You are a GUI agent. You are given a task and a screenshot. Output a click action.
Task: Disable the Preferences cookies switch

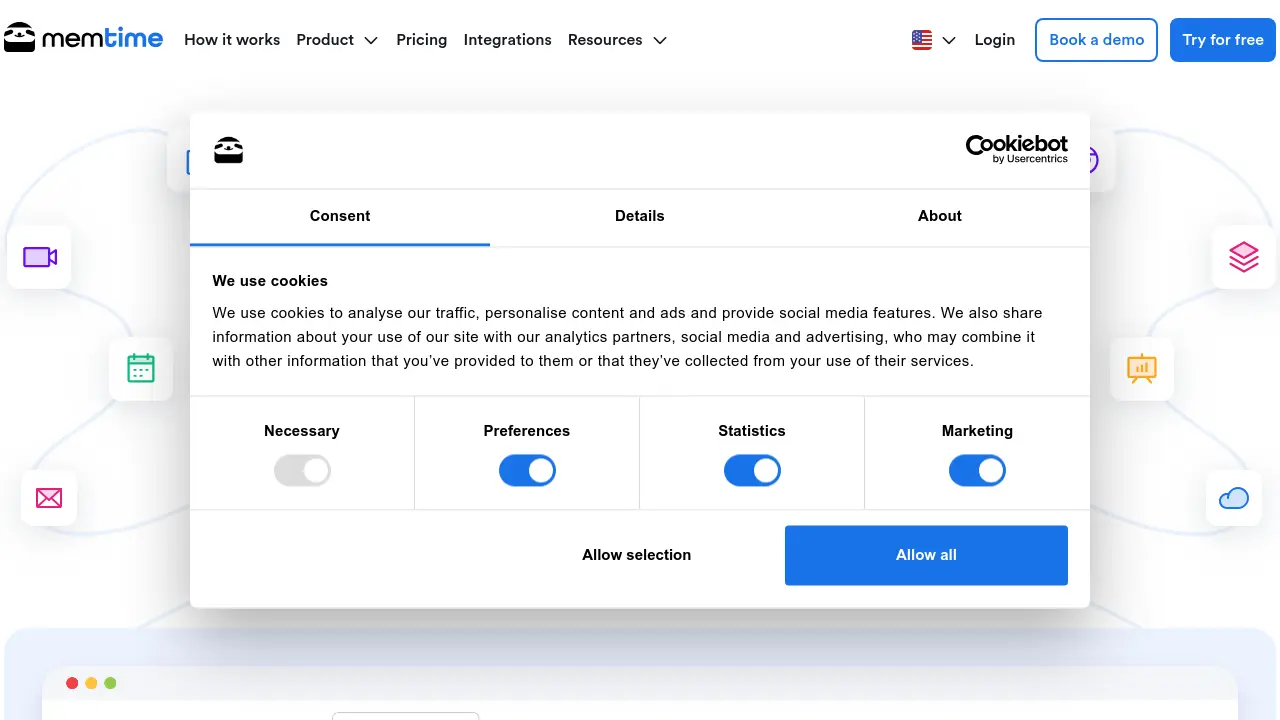[527, 470]
